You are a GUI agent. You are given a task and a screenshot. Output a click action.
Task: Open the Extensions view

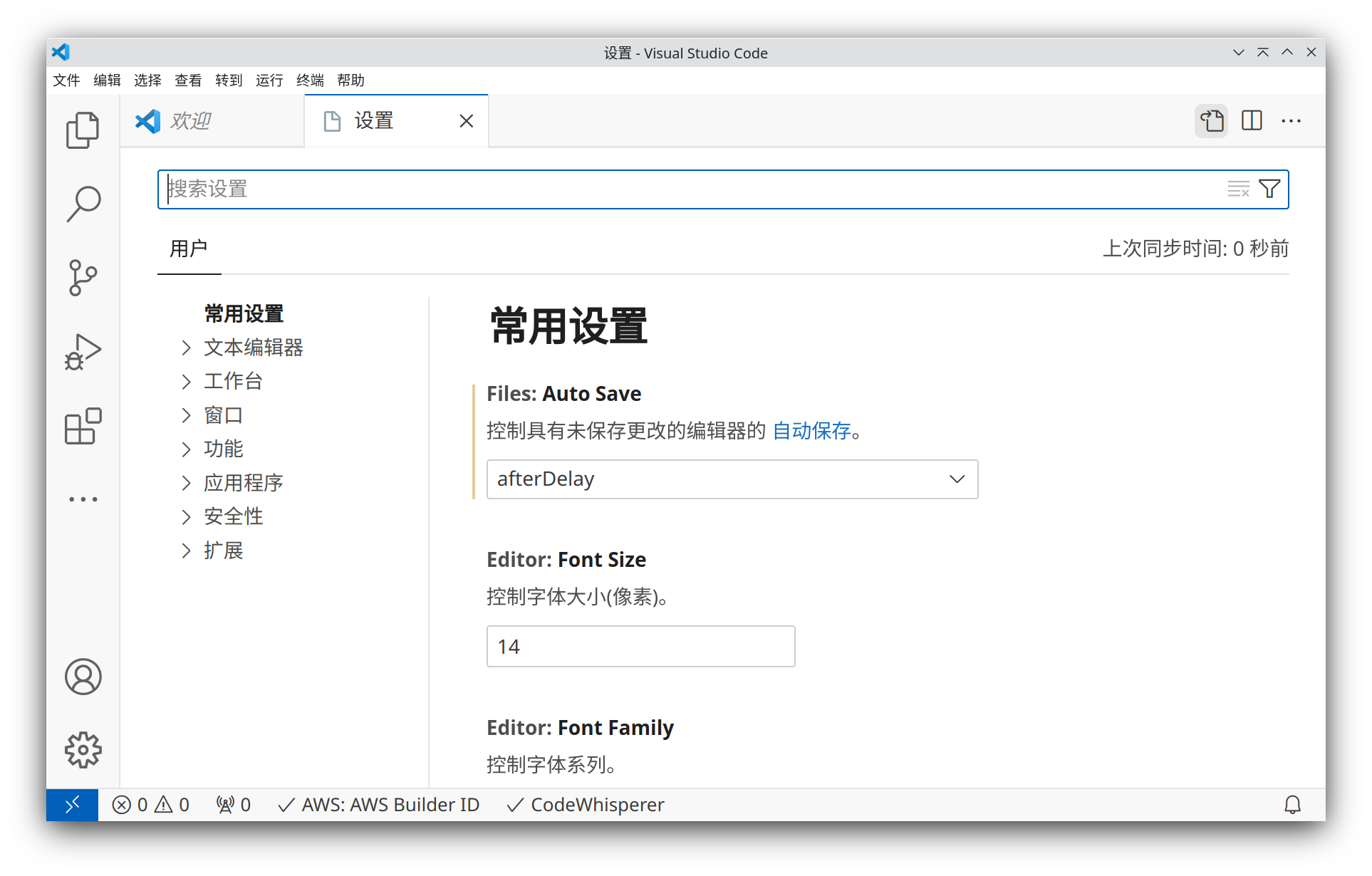point(83,426)
